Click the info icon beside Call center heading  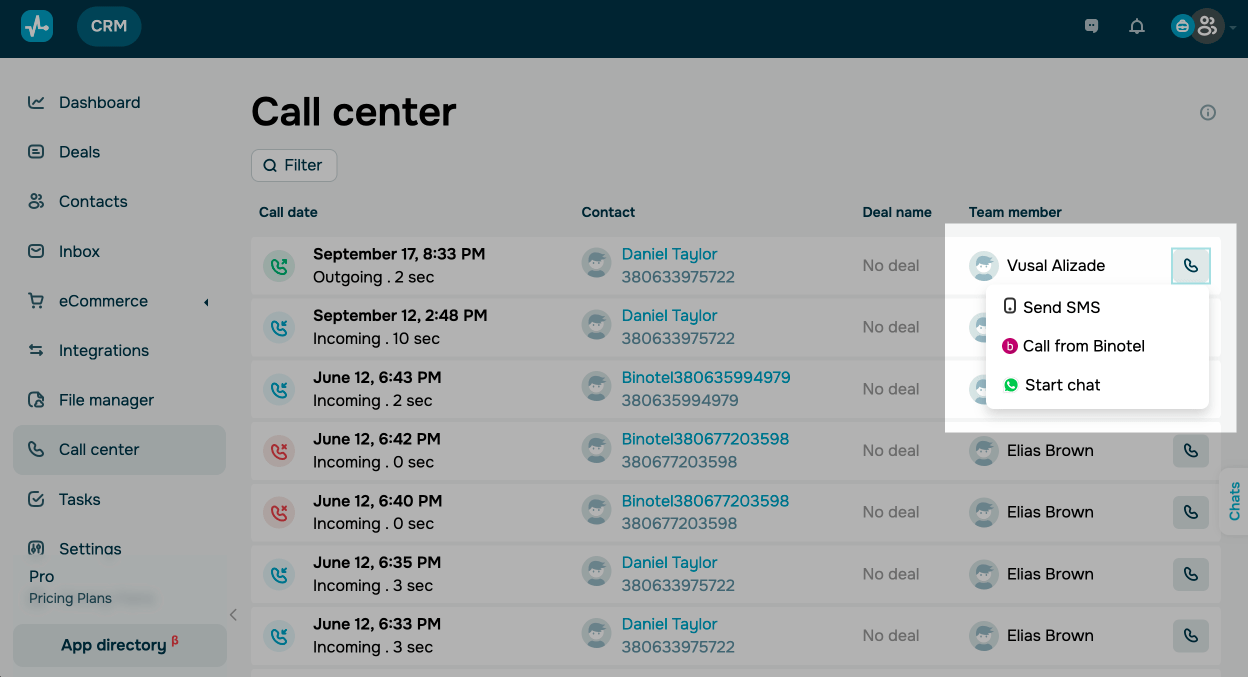pos(1208,113)
